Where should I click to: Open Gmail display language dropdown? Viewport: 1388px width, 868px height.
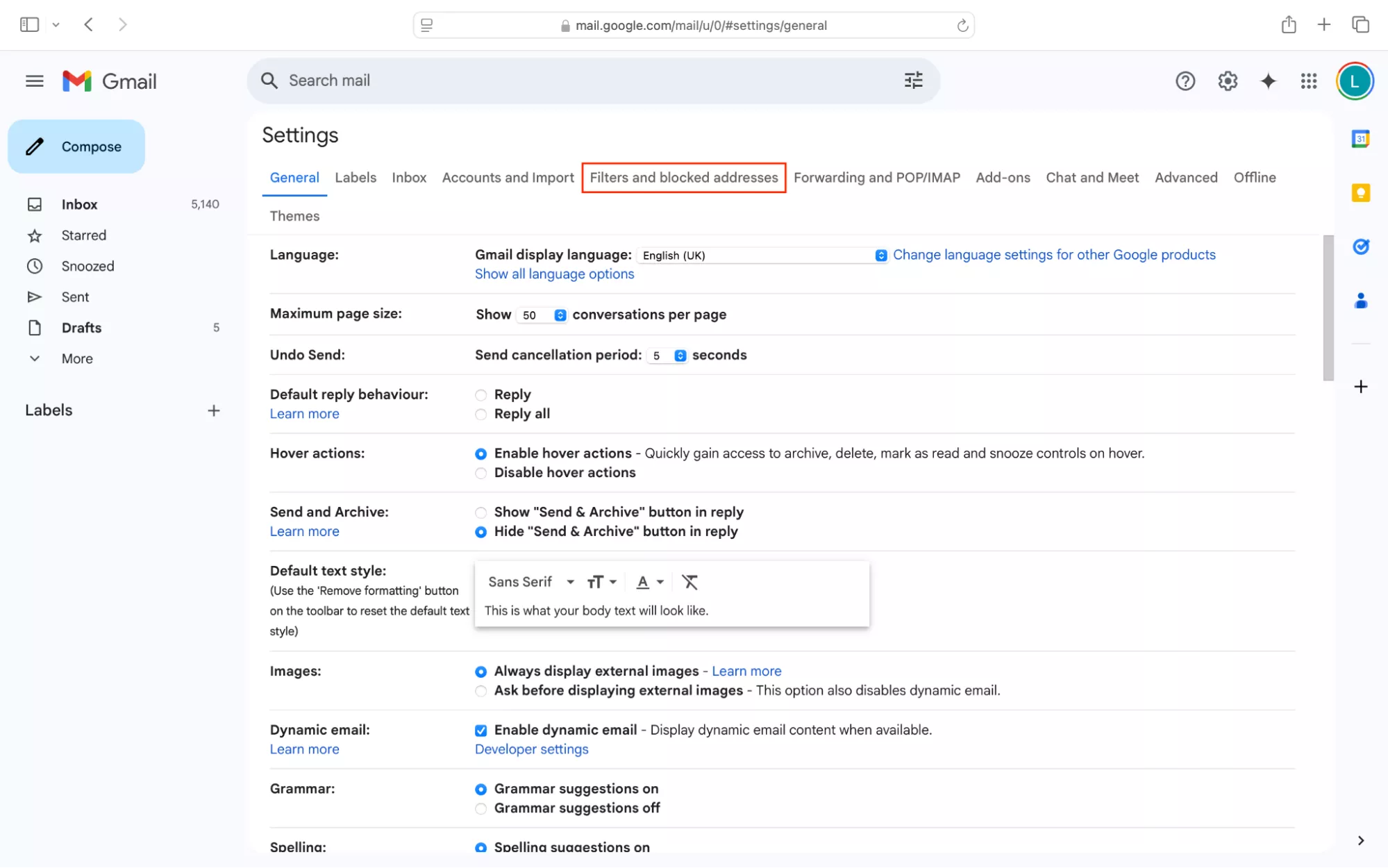pos(762,256)
